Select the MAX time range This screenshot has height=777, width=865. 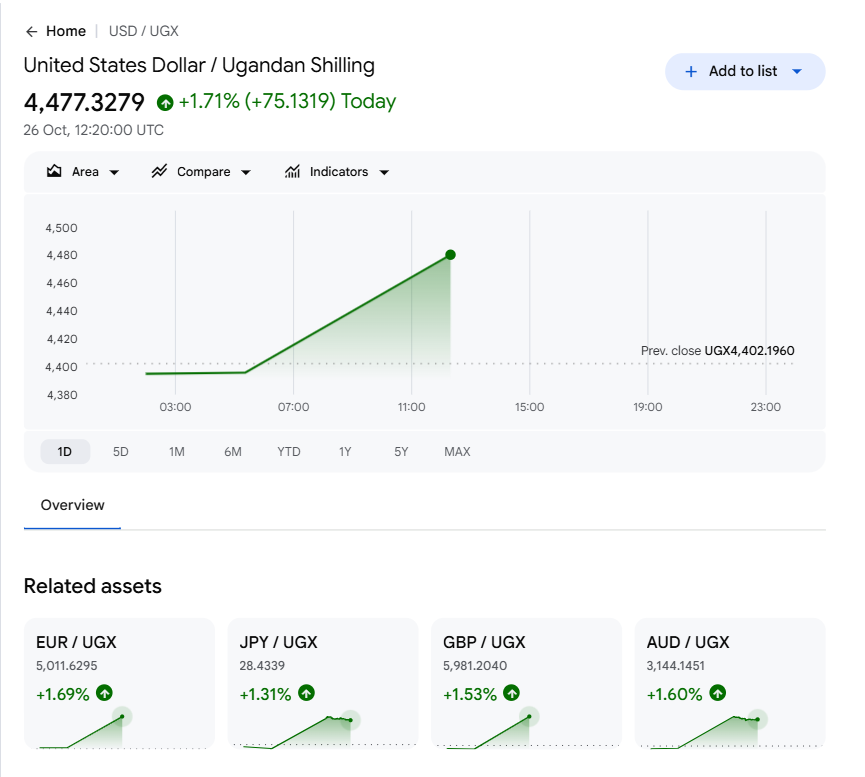457,451
